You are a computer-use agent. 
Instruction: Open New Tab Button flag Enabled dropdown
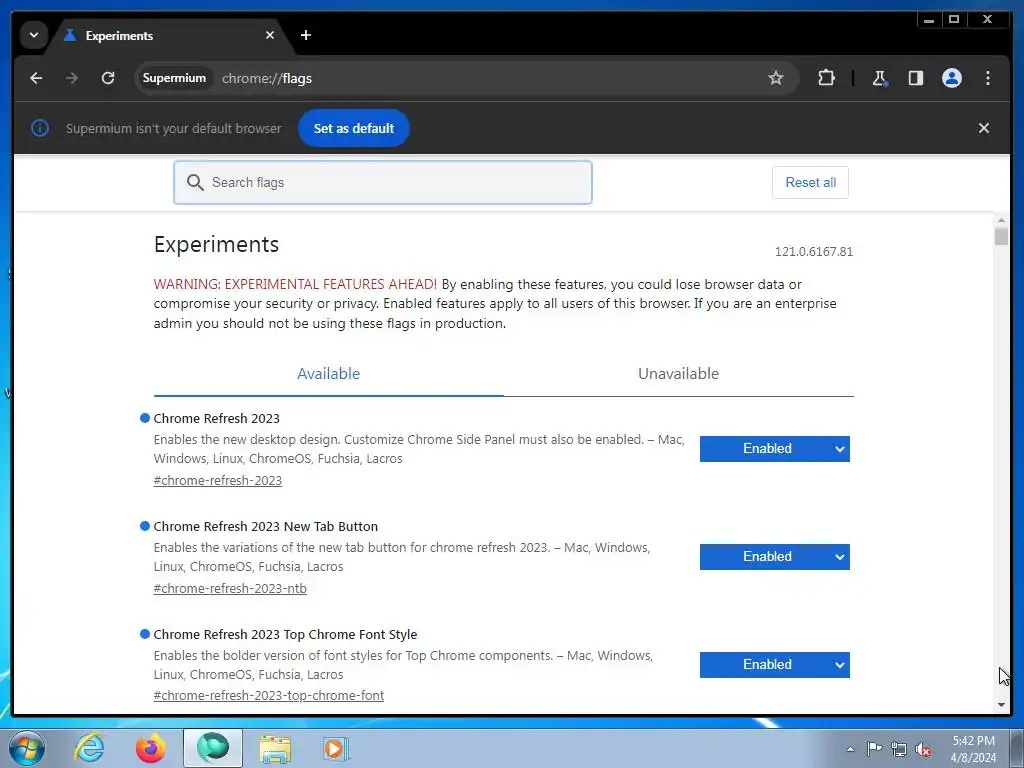(775, 556)
